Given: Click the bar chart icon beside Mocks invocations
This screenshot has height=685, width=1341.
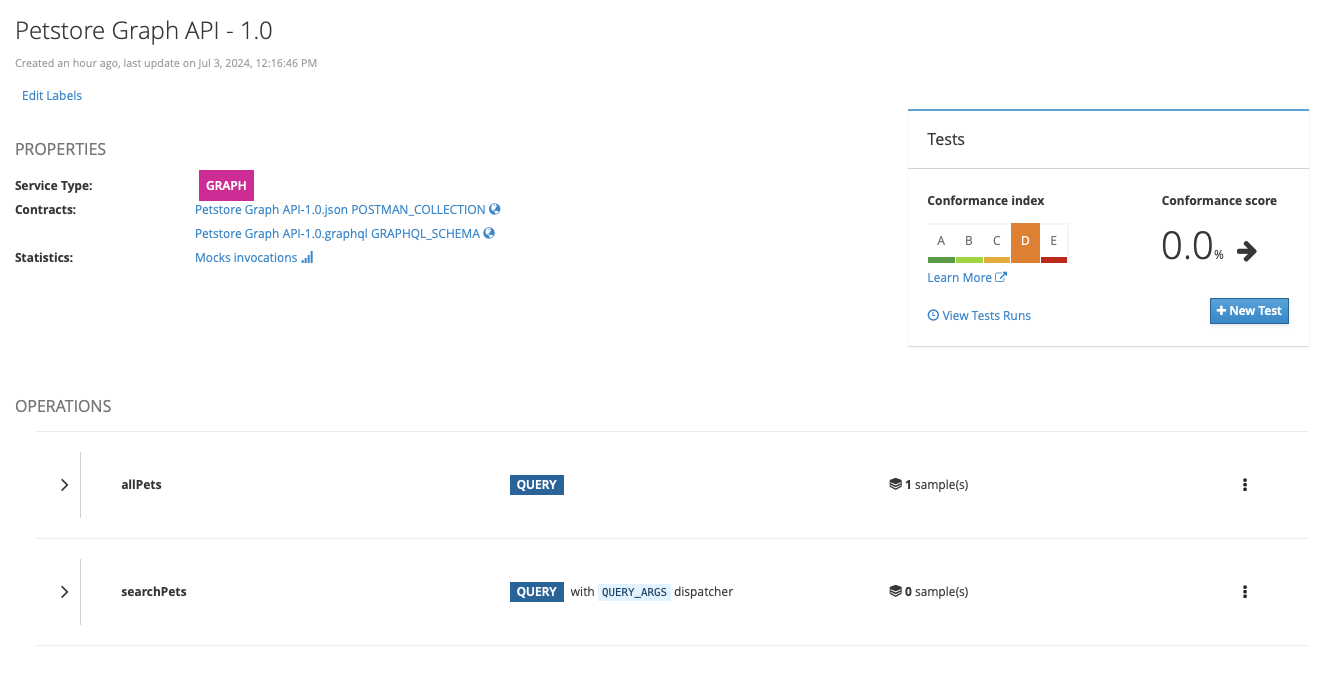Looking at the screenshot, I should pos(307,258).
